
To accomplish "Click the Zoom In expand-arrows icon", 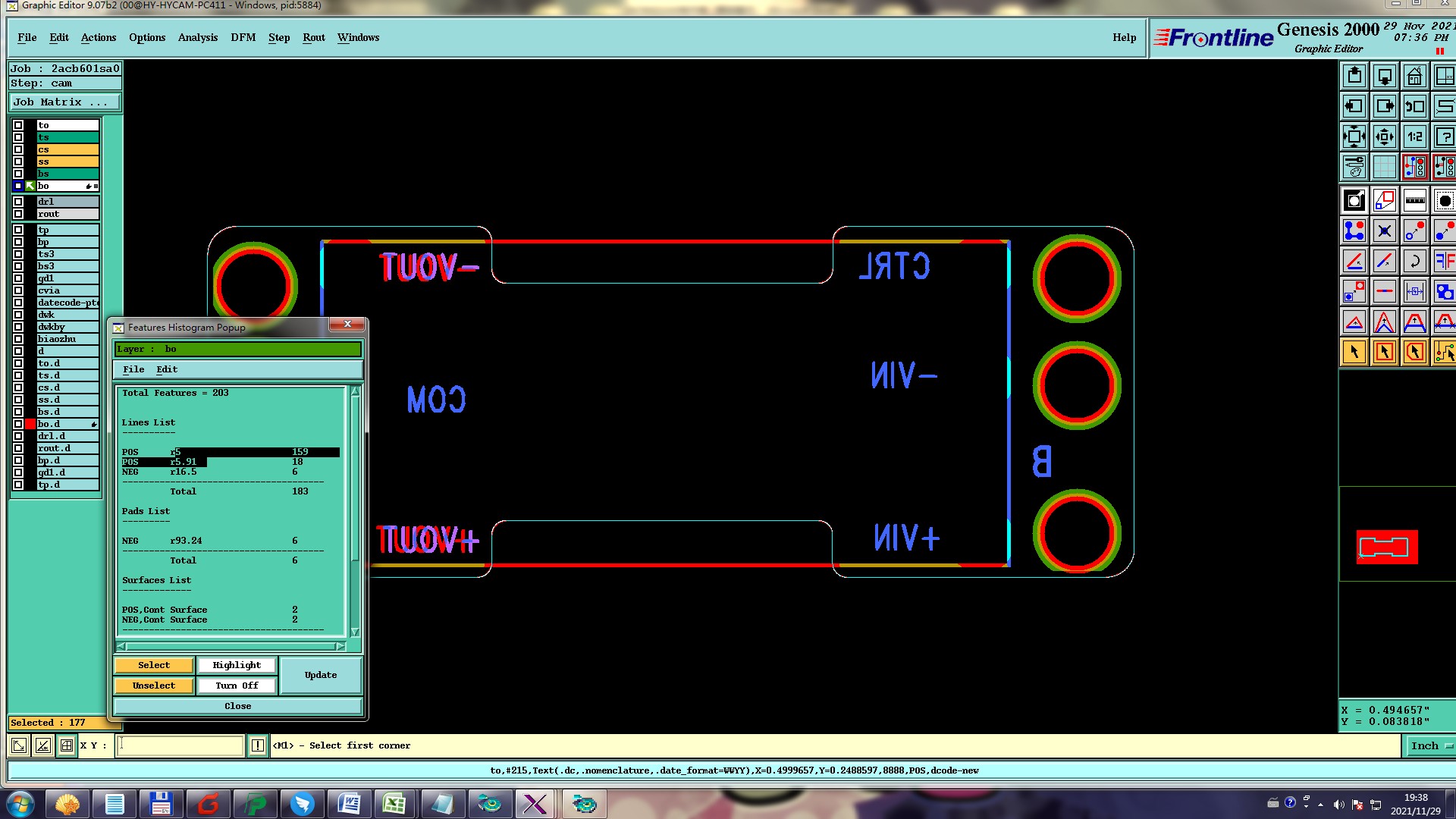I will [1354, 137].
